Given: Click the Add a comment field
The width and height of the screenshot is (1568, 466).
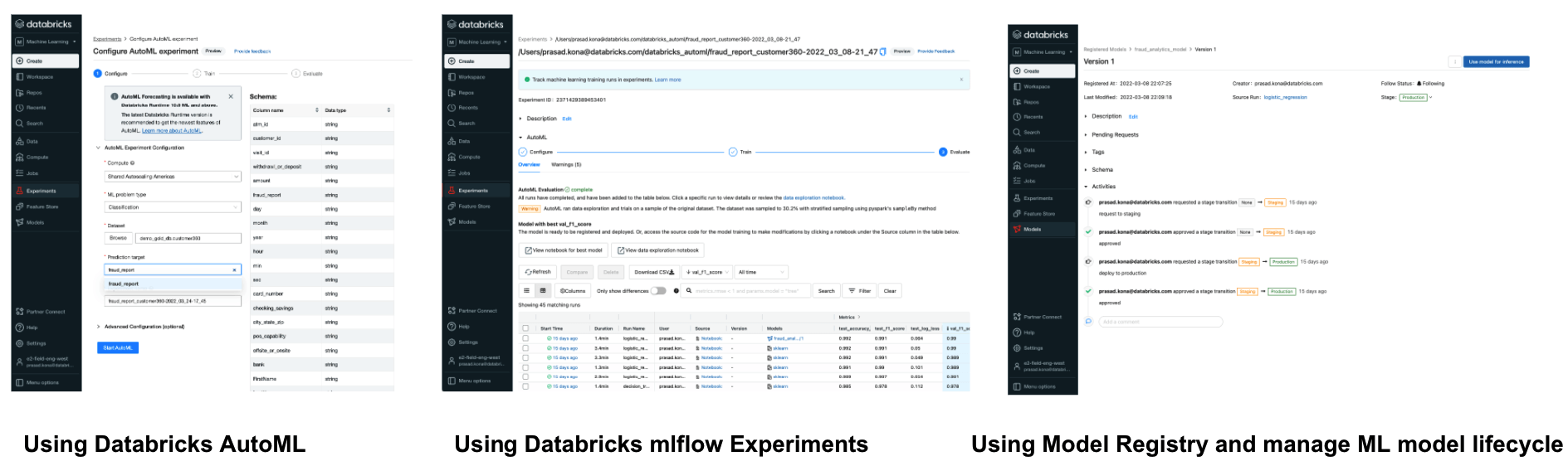Looking at the screenshot, I should point(1160,322).
